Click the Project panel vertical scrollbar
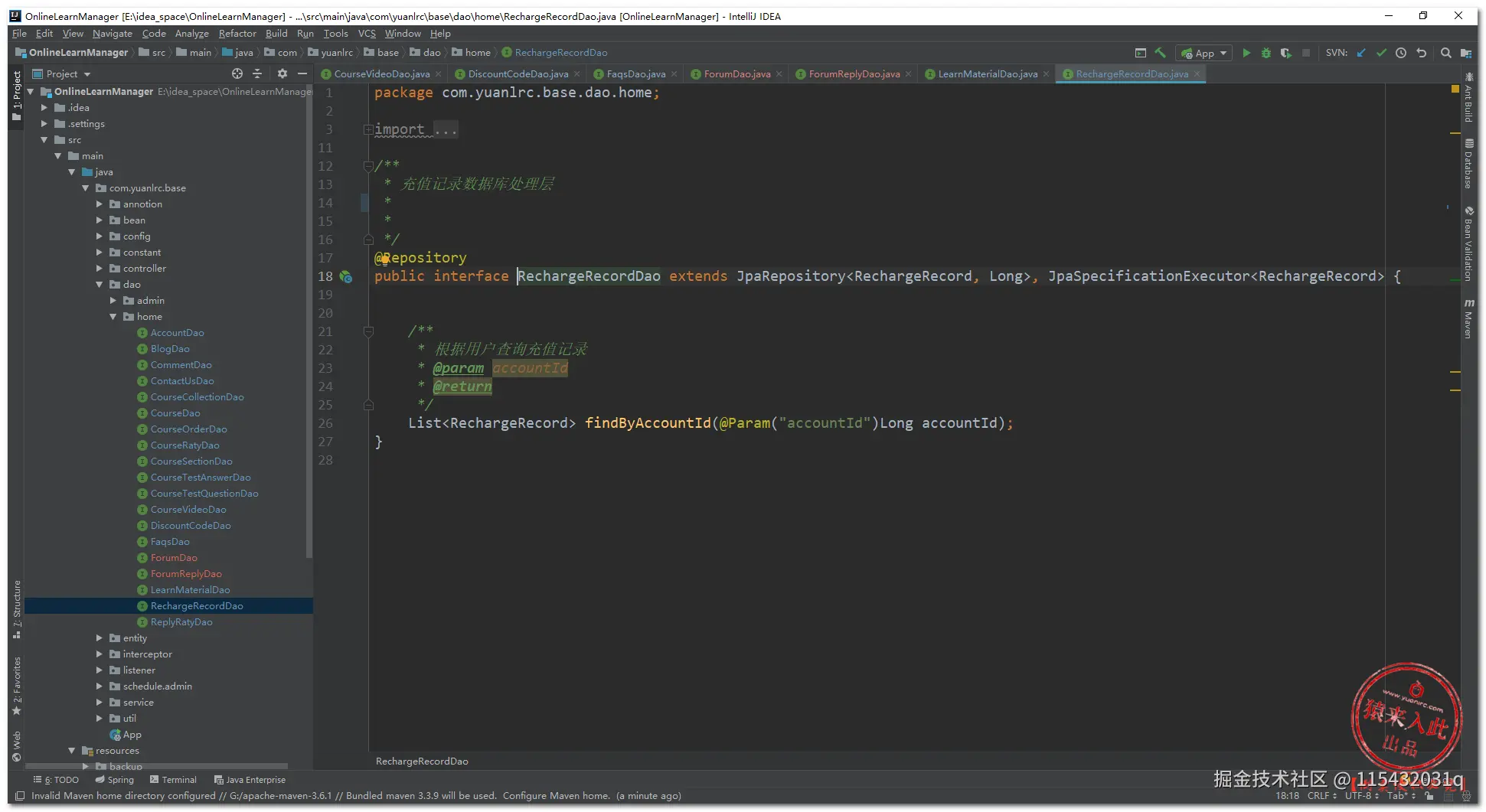1486x812 pixels. (309, 321)
